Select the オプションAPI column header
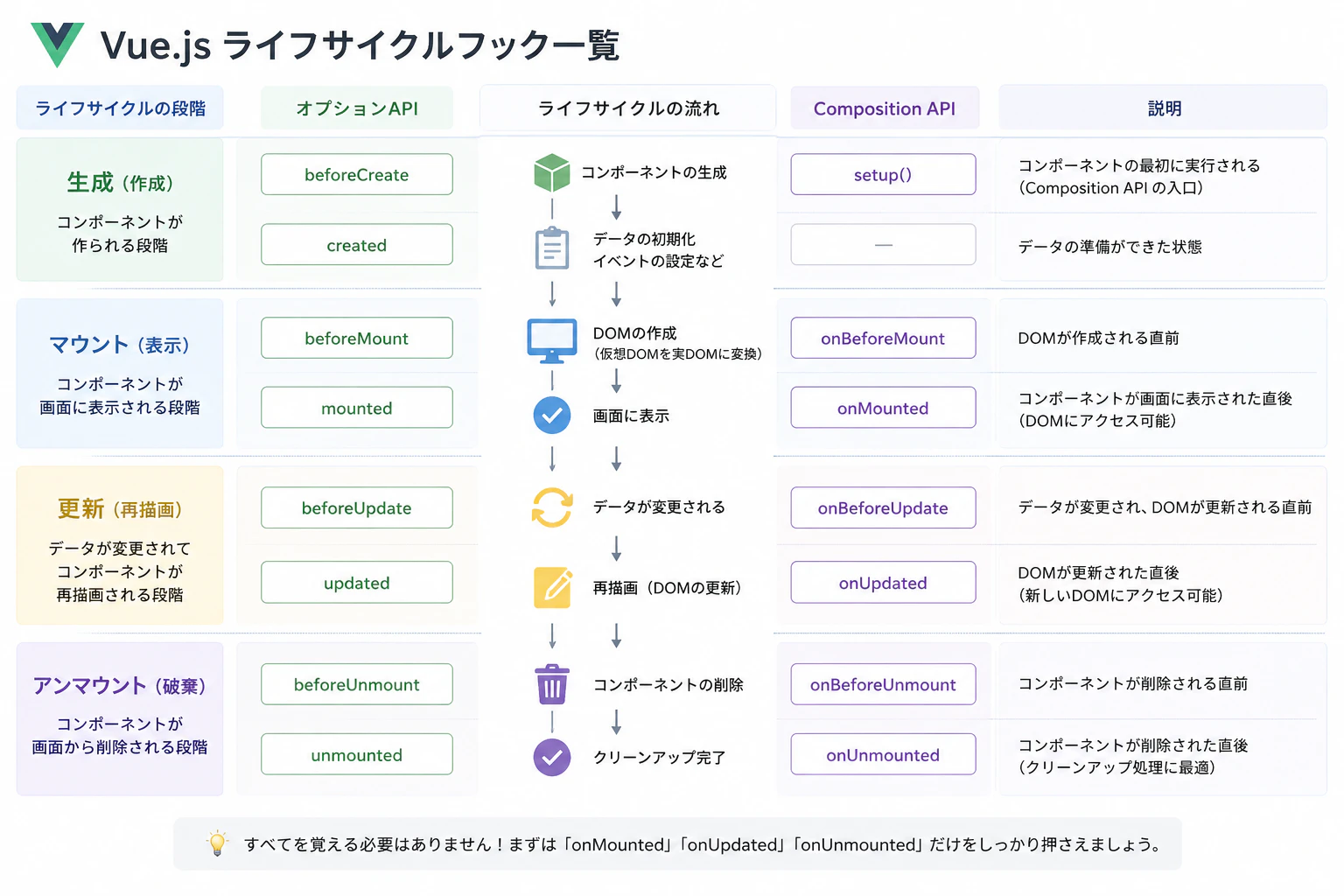Viewport: 1344px width, 896px height. click(x=357, y=108)
